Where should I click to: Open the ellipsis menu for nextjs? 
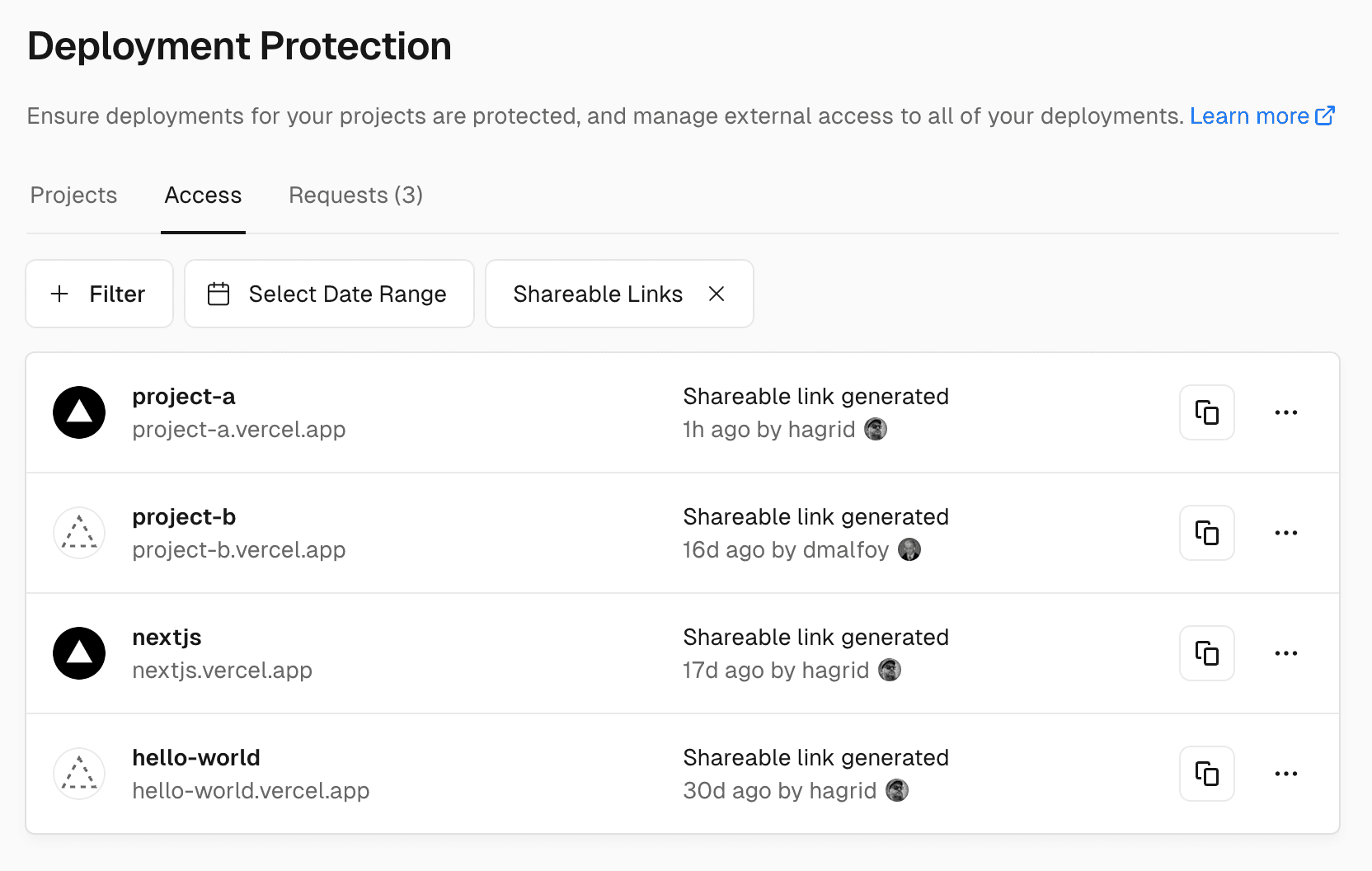pos(1285,653)
